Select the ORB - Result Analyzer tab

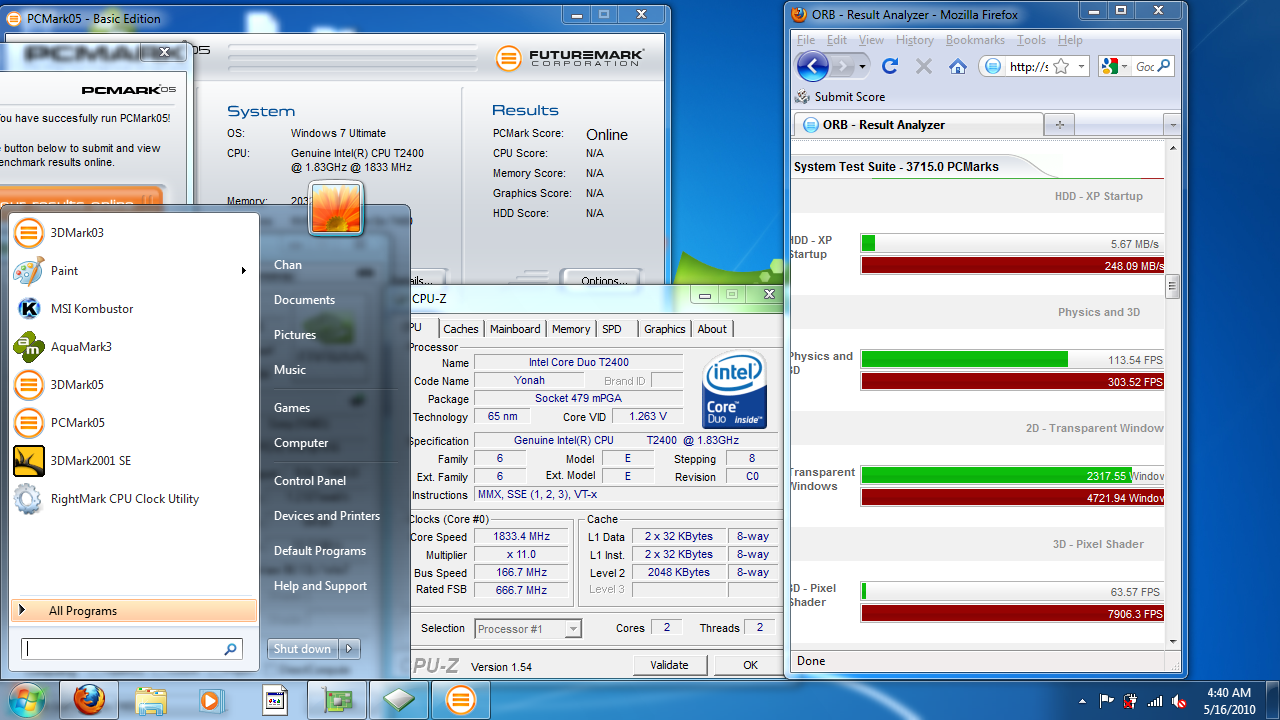point(918,125)
